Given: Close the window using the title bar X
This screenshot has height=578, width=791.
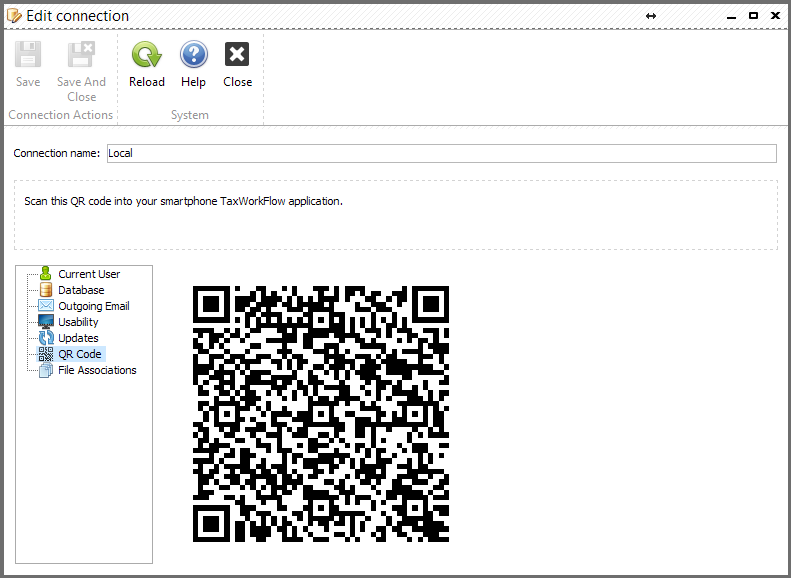Looking at the screenshot, I should 776,16.
